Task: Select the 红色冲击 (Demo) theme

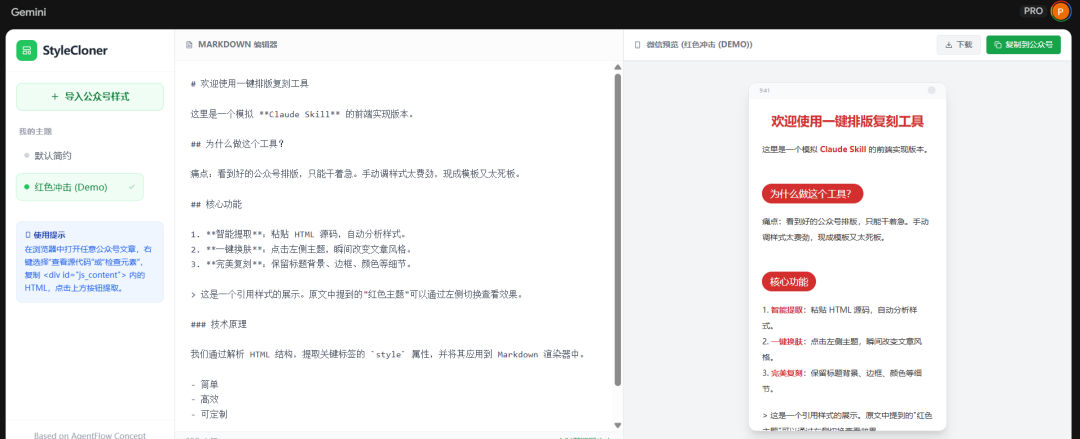Action: coord(80,187)
